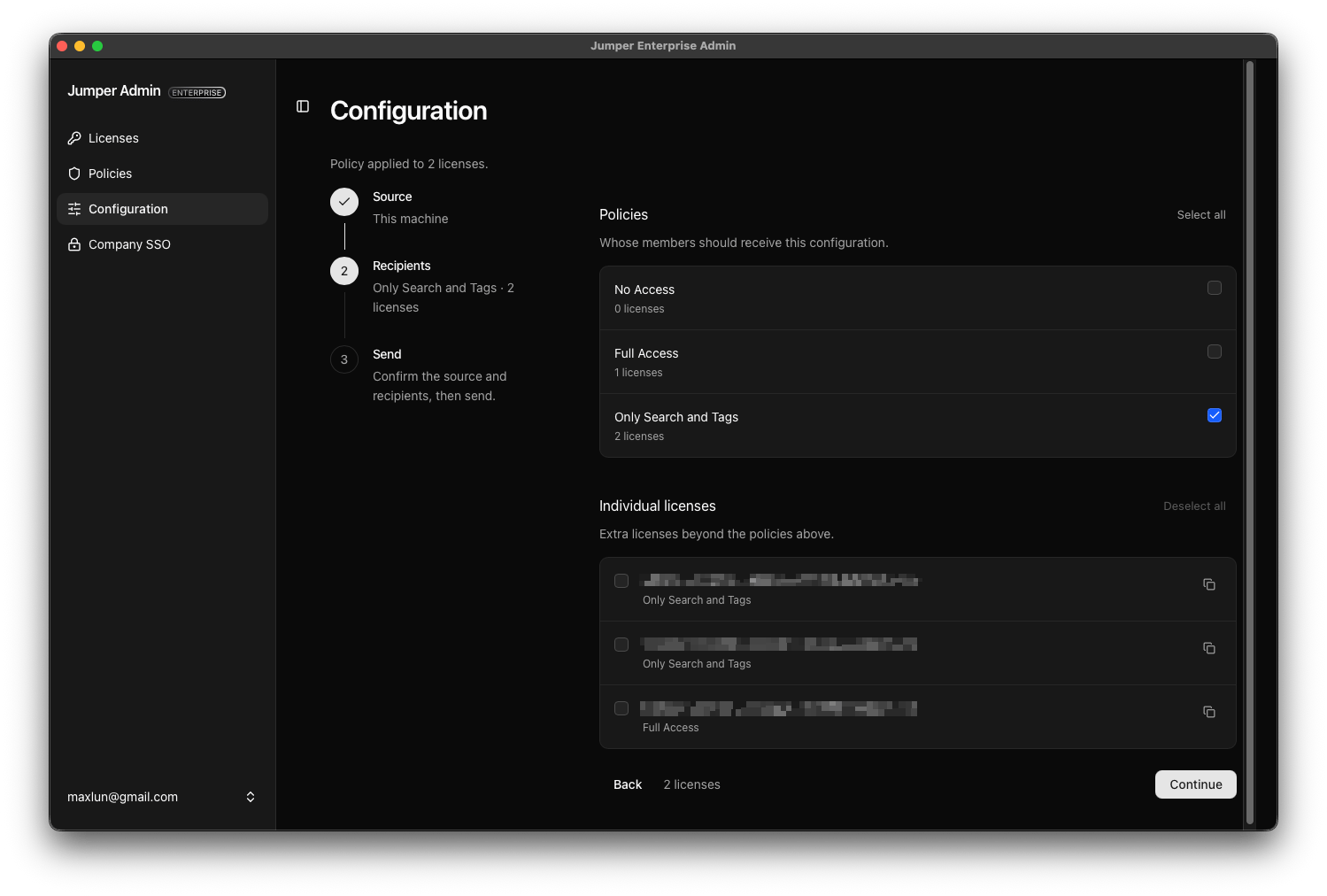
Task: Click the Source step checkmark circle
Action: pos(344,202)
